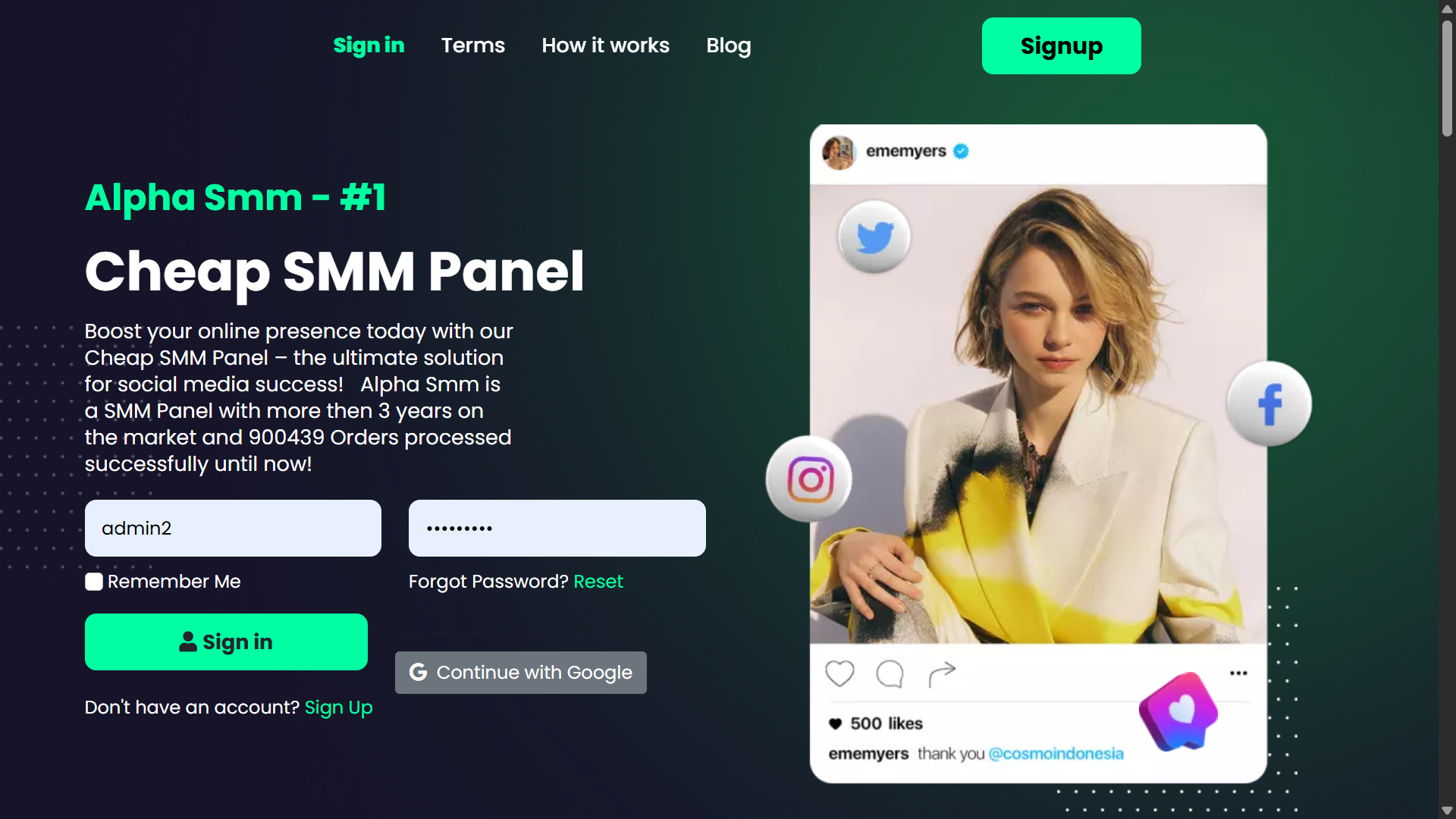Viewport: 1456px width, 819px height.
Task: Click the scrollbar down arrow
Action: tap(1447, 811)
